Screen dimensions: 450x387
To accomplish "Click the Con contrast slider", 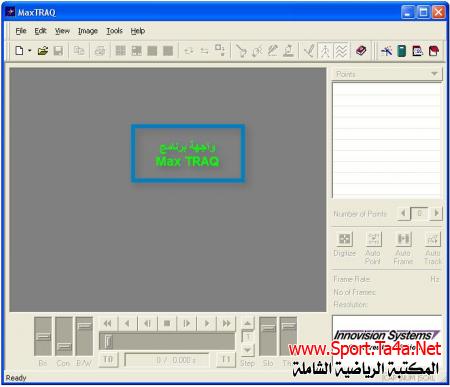I will [64, 336].
